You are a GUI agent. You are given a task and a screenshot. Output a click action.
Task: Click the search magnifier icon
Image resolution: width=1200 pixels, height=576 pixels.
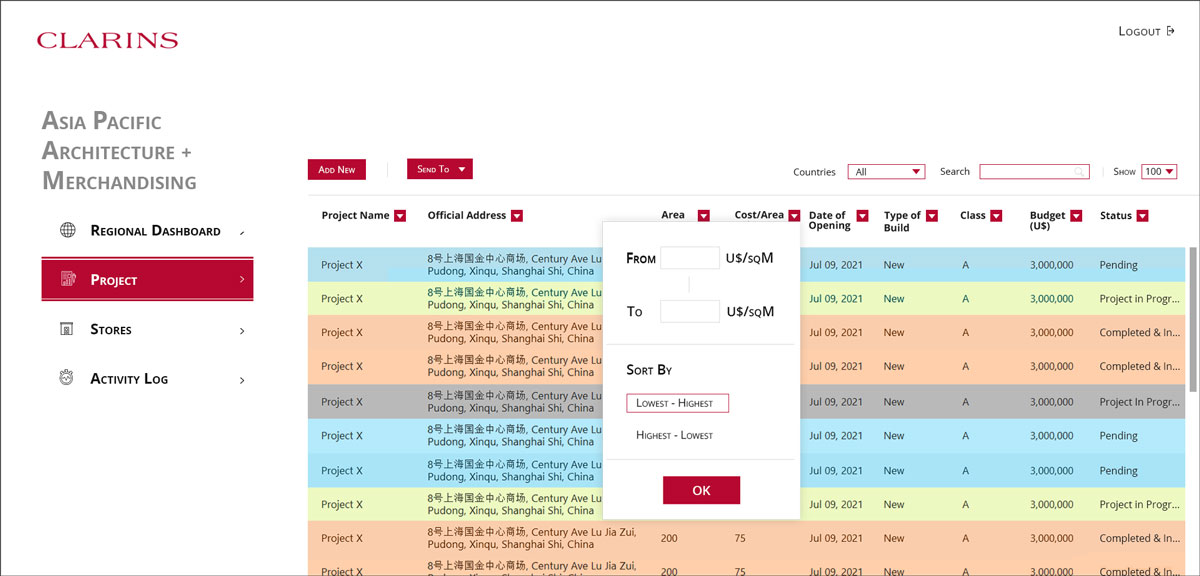coord(1080,172)
